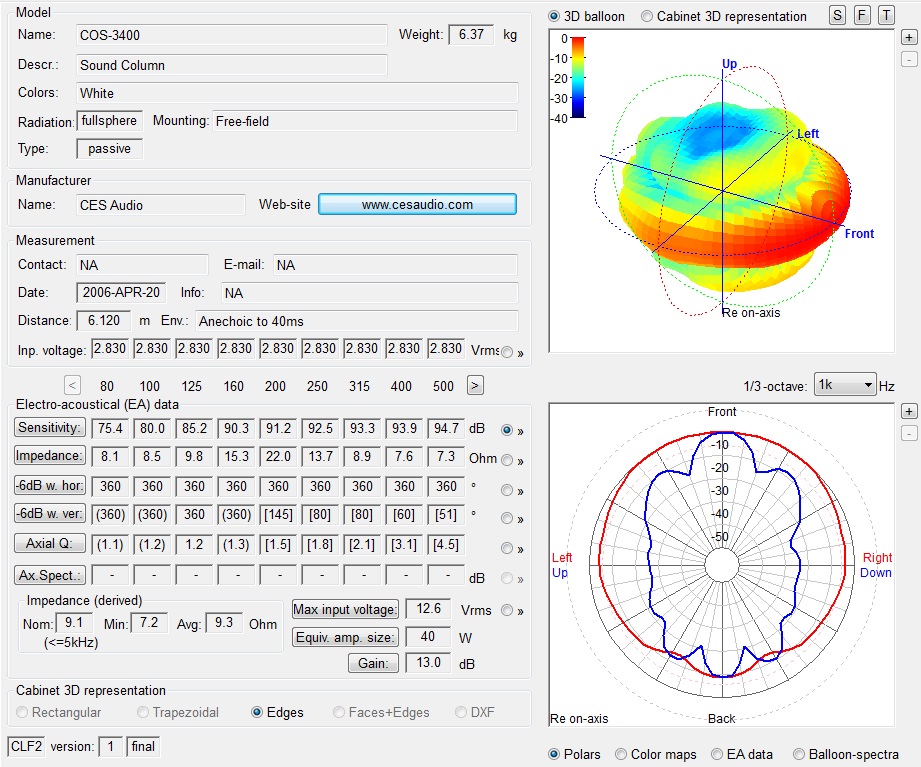Select the Impedance row radio button
Screen dimensions: 921x767
coord(507,460)
